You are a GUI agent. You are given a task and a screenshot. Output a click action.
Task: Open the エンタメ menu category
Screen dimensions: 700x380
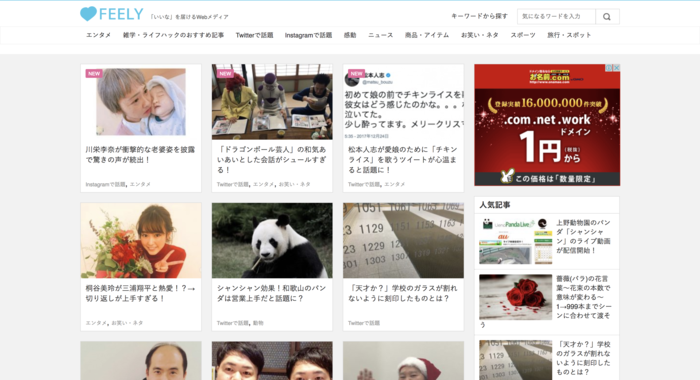click(x=98, y=35)
